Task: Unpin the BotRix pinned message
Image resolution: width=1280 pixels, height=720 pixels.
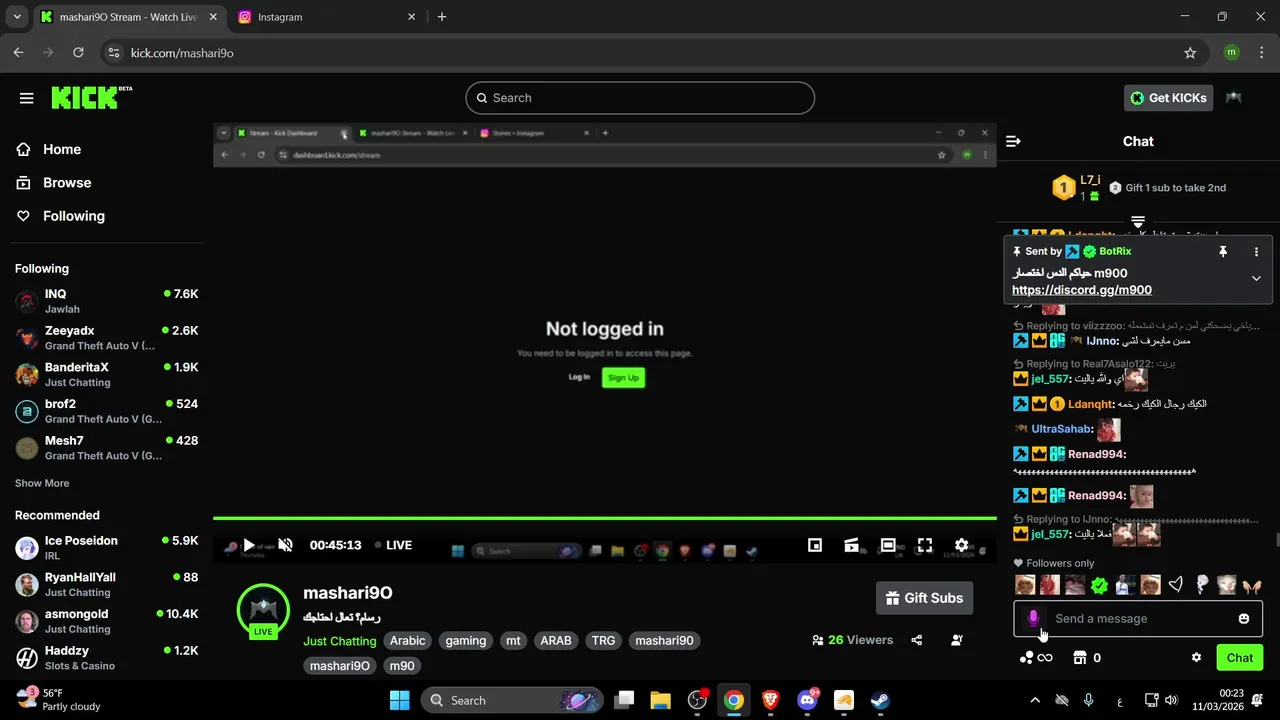Action: 1222,252
